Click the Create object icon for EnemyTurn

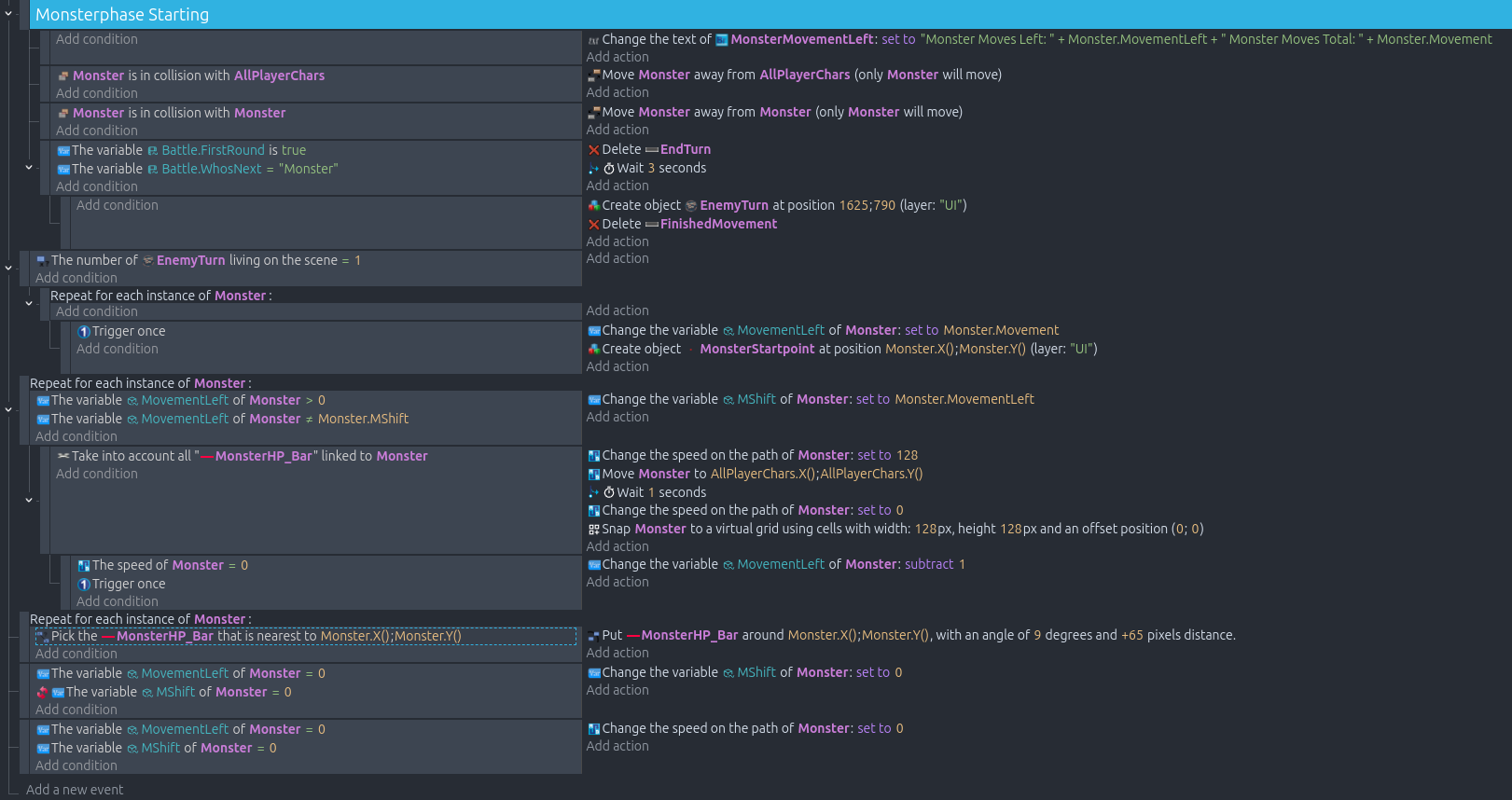coord(593,206)
